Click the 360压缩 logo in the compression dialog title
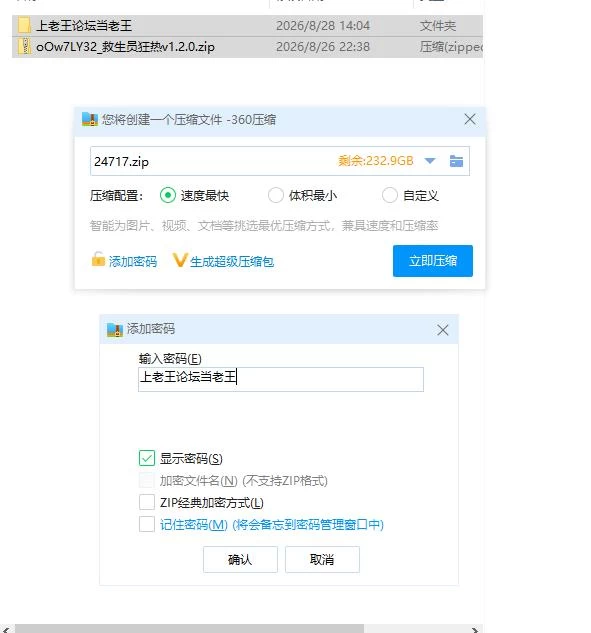This screenshot has height=633, width=591. pyautogui.click(x=90, y=119)
